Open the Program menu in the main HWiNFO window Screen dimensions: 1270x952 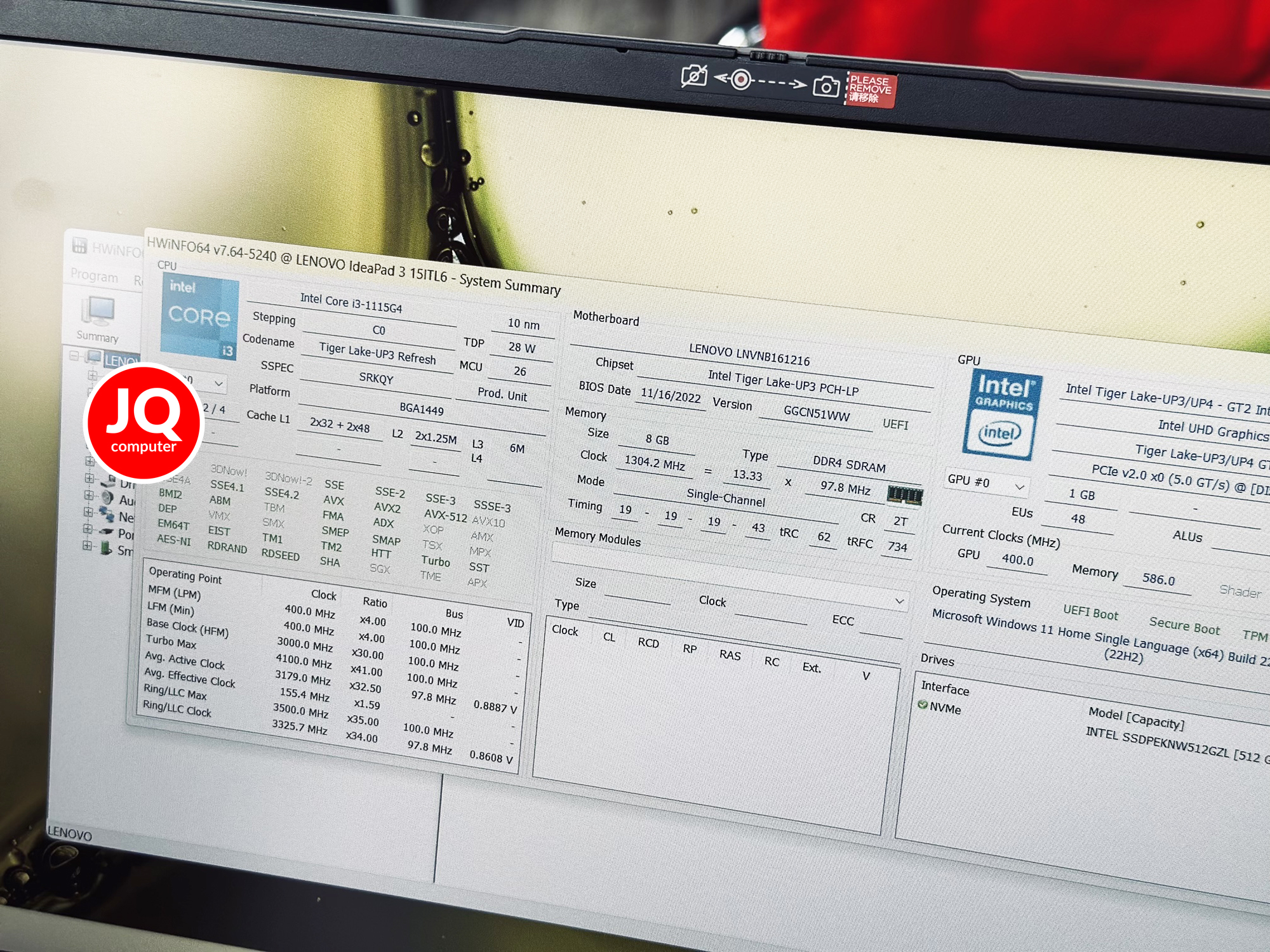click(94, 275)
